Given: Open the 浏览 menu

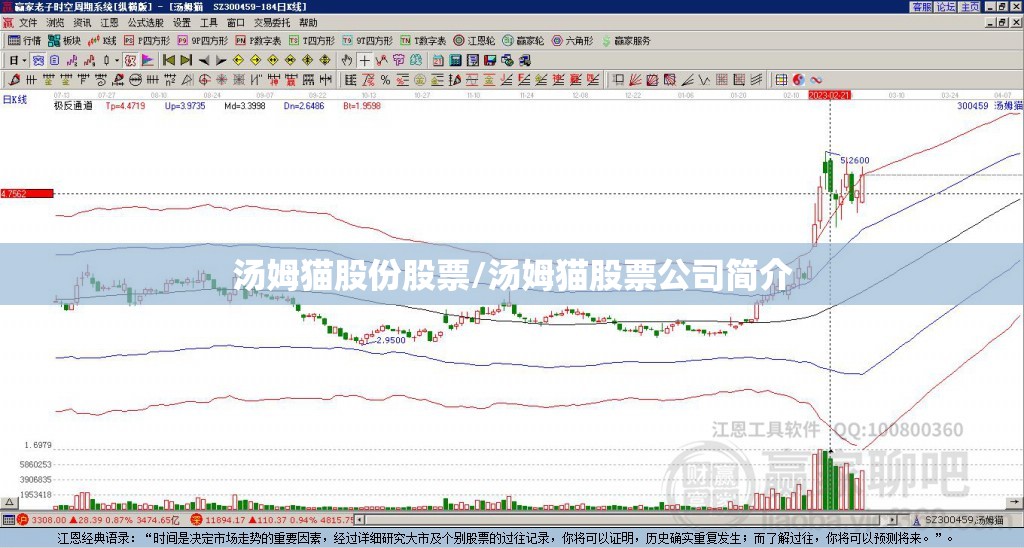Looking at the screenshot, I should click(55, 23).
